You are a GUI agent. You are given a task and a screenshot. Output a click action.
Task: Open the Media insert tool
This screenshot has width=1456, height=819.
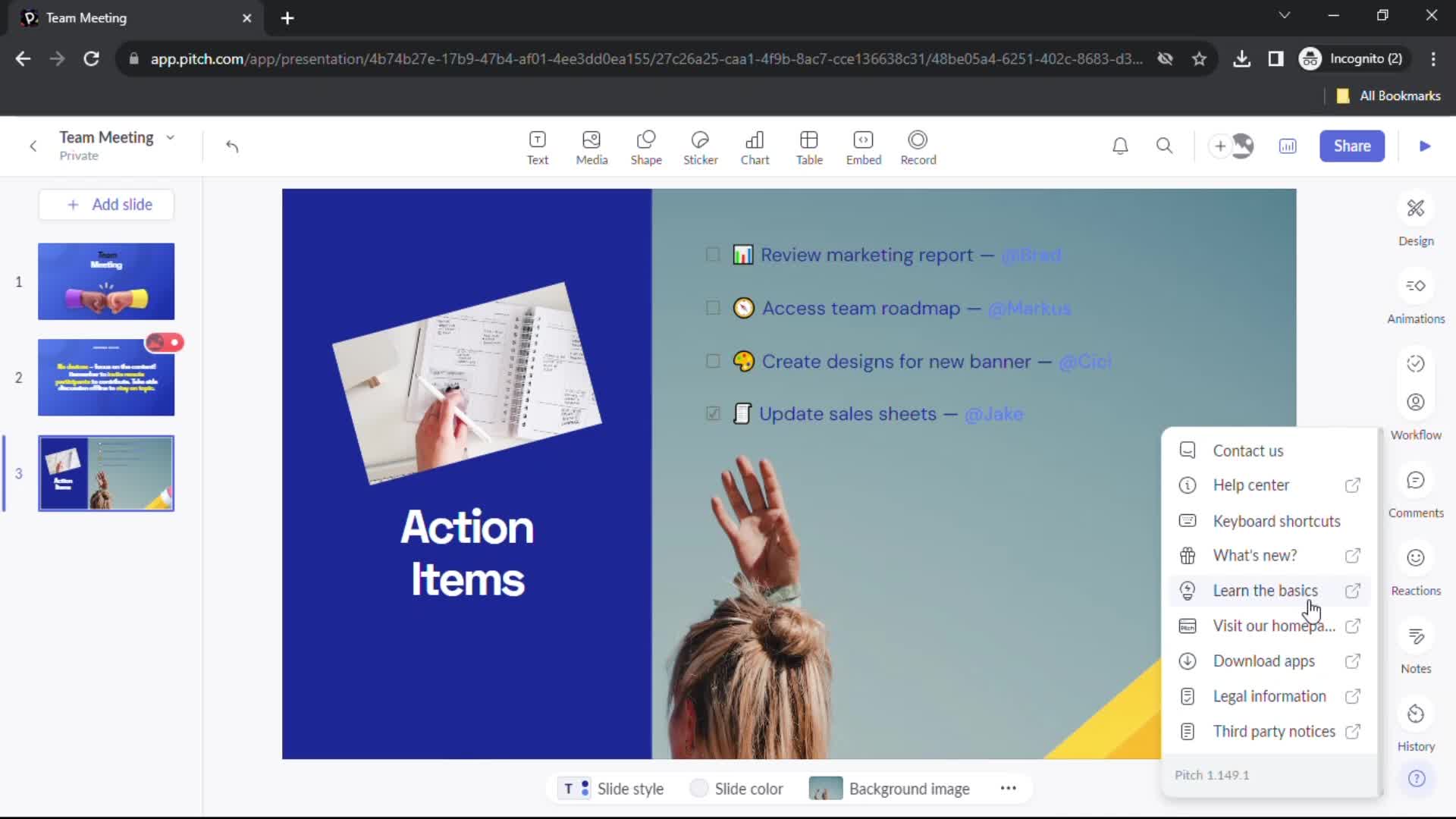coord(592,146)
